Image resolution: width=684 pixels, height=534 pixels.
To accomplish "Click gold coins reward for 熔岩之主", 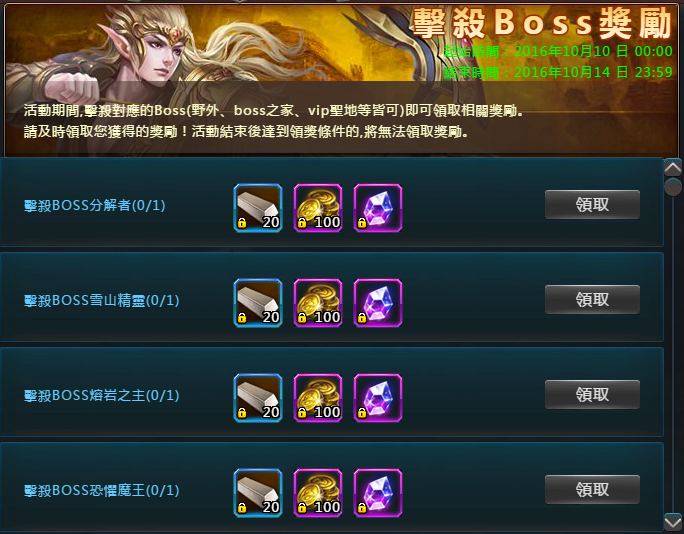I will click(x=318, y=398).
